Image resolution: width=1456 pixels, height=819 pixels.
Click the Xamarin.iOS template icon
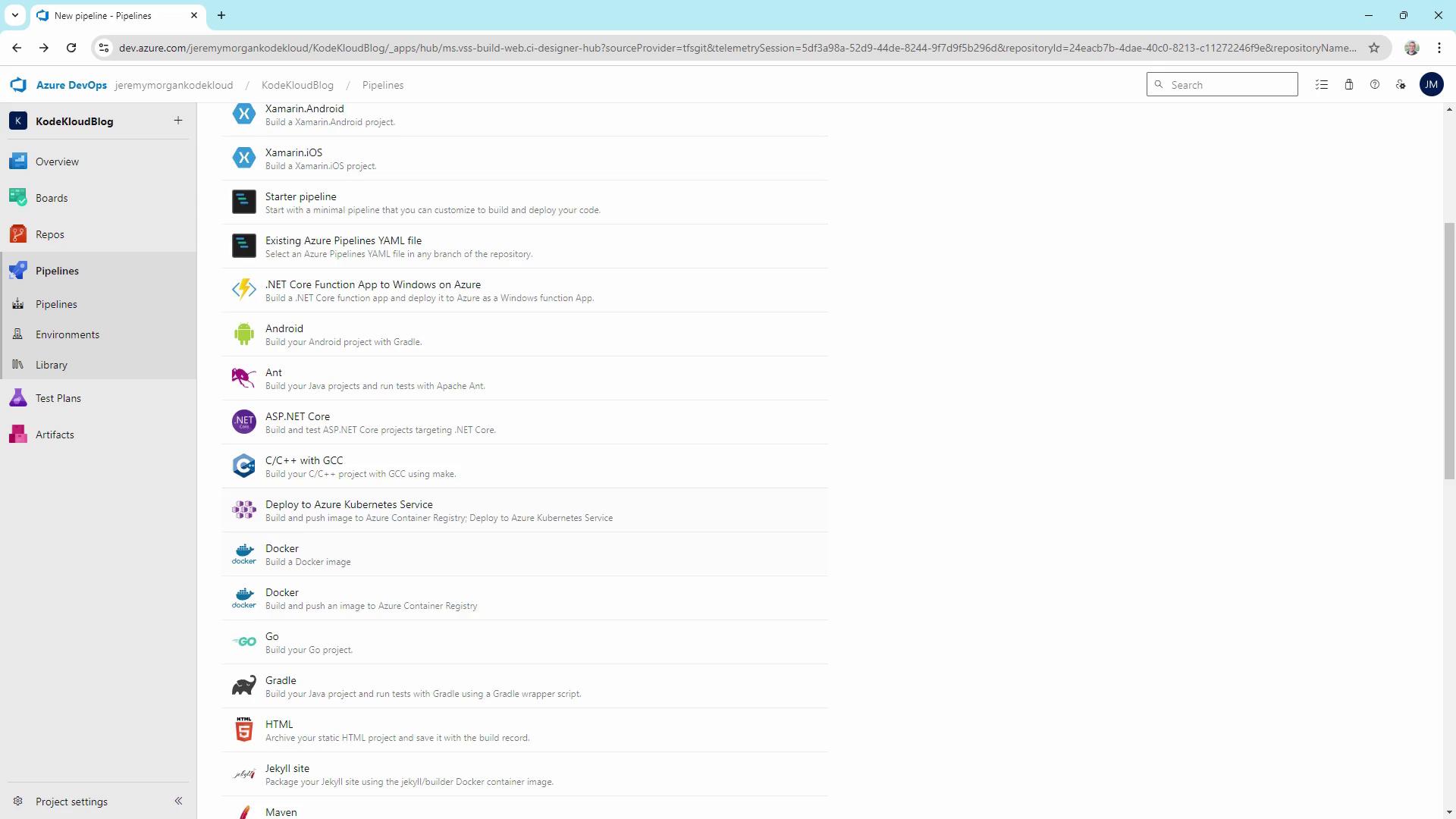coord(243,158)
